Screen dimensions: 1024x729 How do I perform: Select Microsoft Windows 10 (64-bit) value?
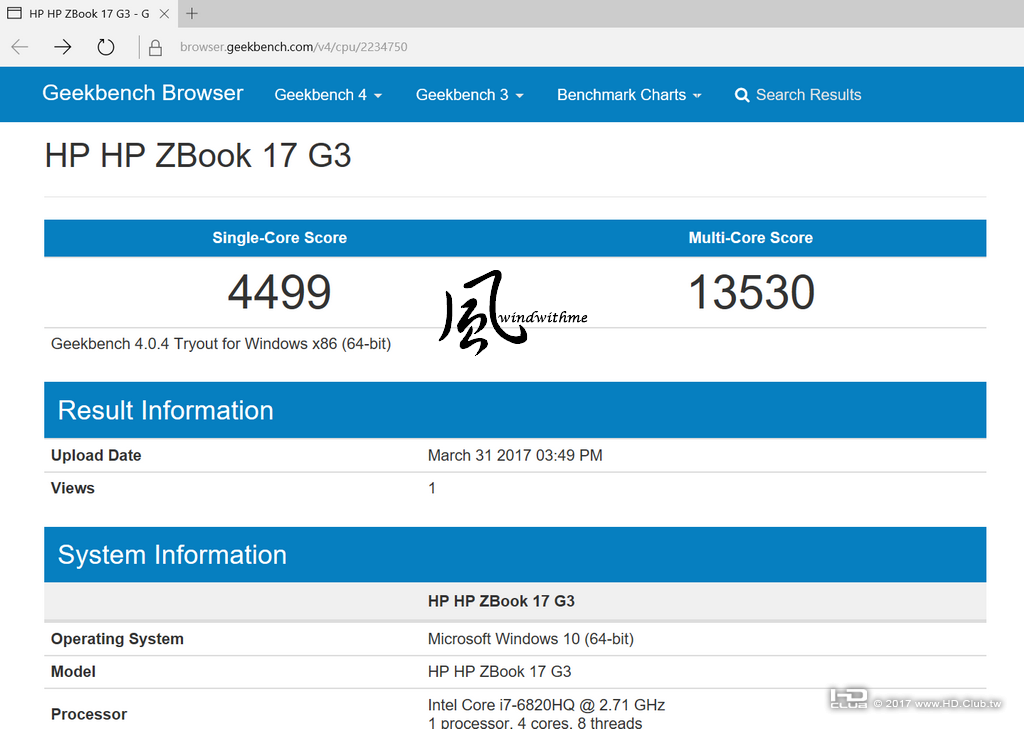tap(530, 639)
